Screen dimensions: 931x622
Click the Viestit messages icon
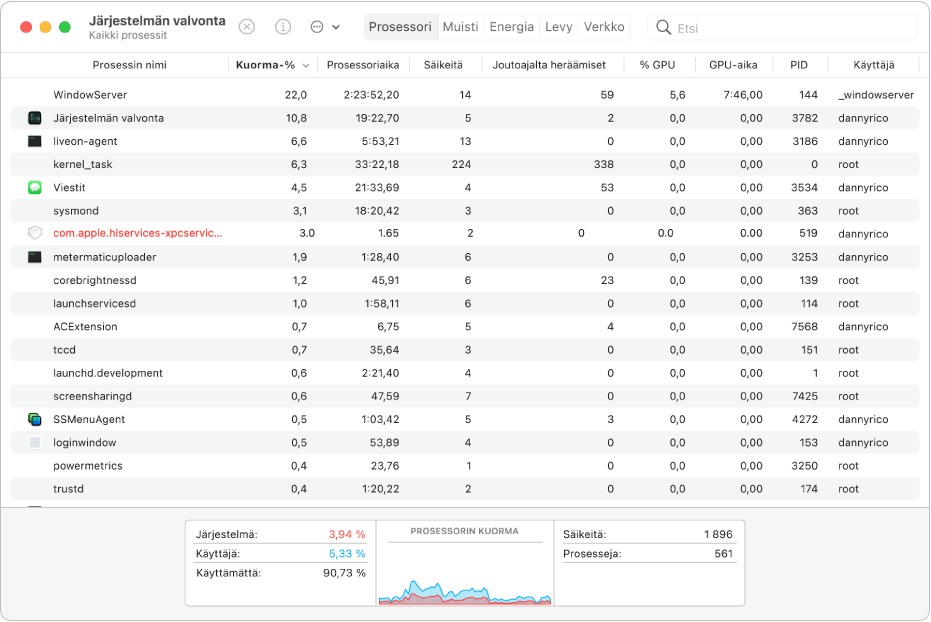(x=35, y=188)
